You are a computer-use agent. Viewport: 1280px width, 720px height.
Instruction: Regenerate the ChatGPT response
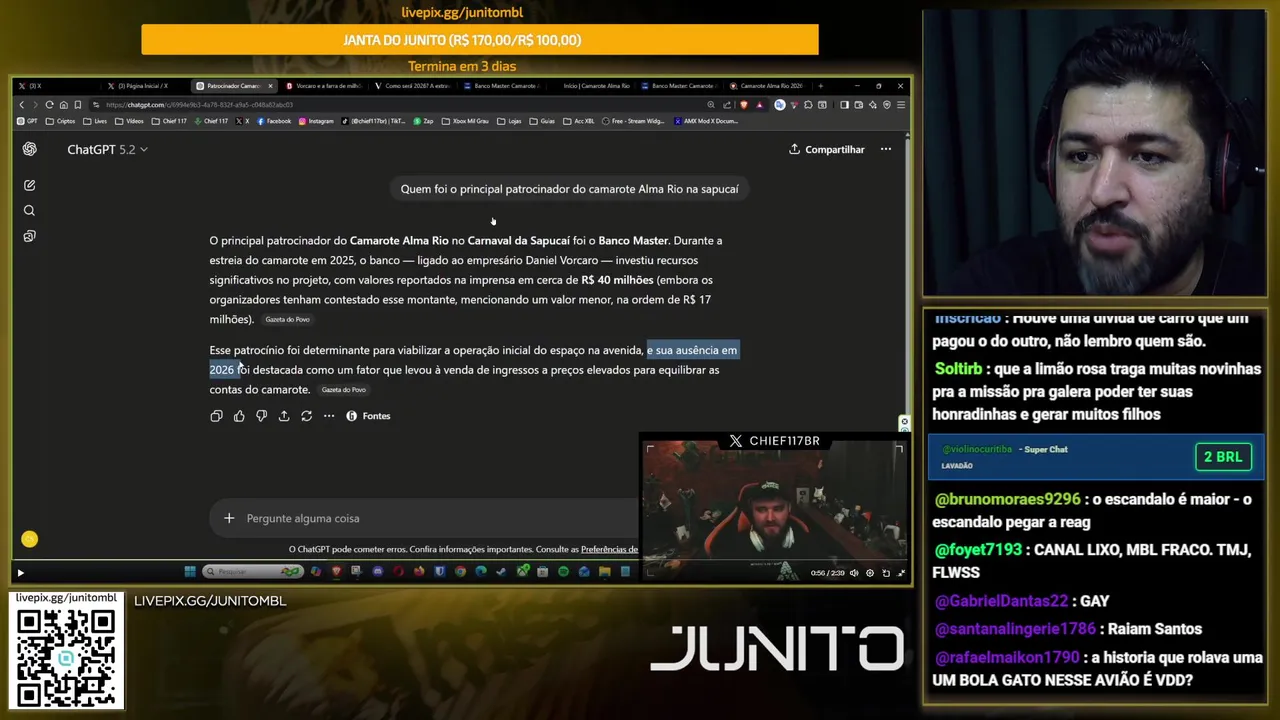tap(307, 416)
